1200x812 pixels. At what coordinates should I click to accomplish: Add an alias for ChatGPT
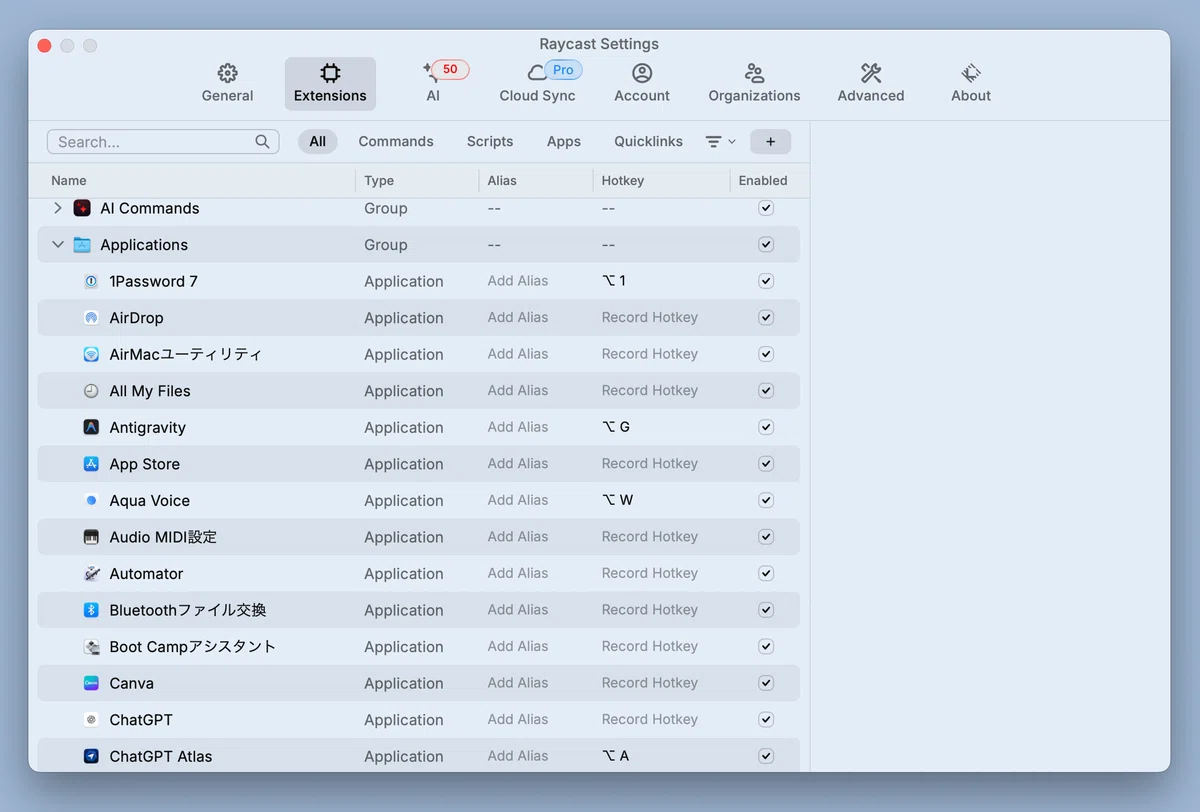pyautogui.click(x=518, y=720)
